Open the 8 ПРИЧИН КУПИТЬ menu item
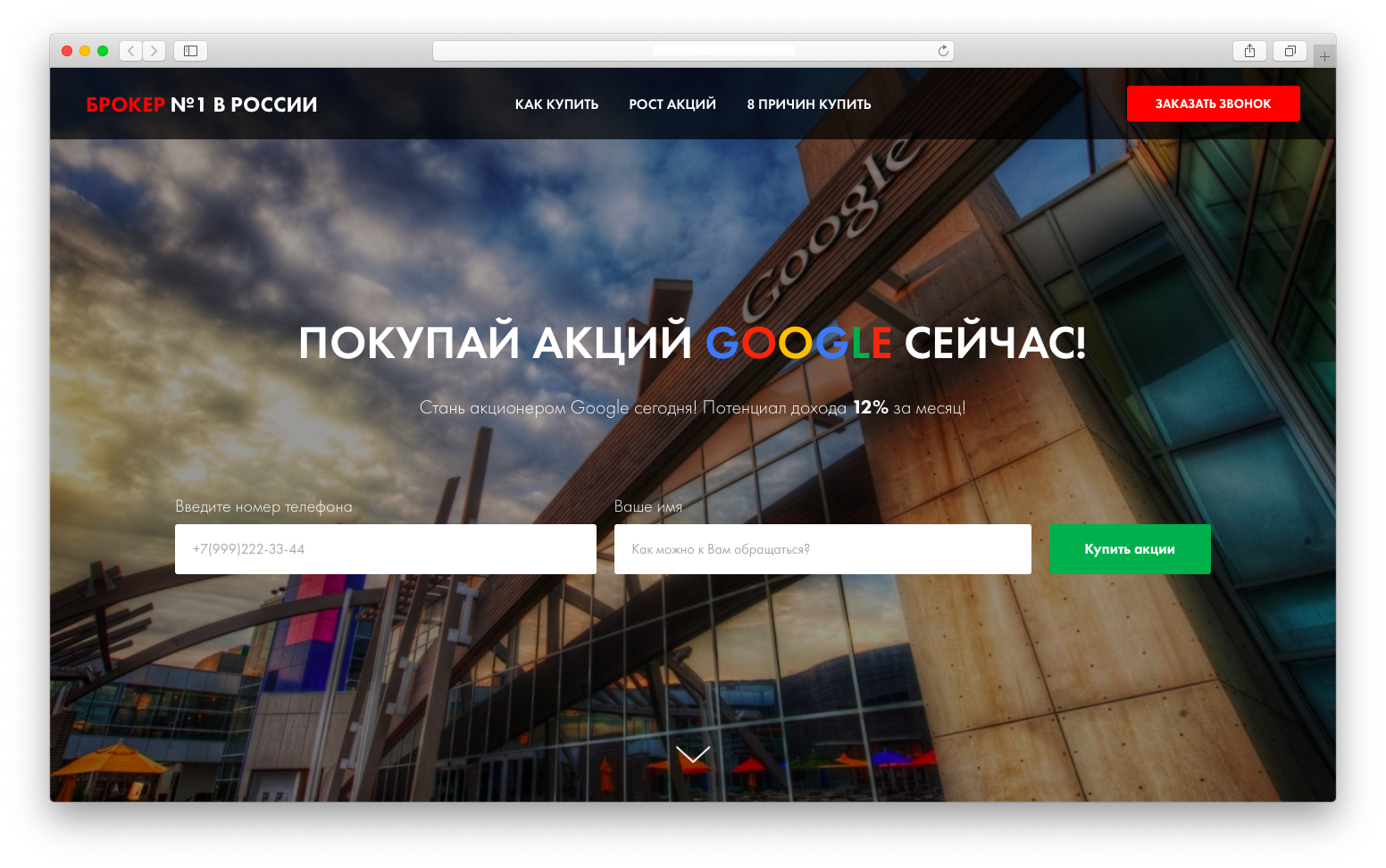This screenshot has width=1386, height=868. (809, 104)
